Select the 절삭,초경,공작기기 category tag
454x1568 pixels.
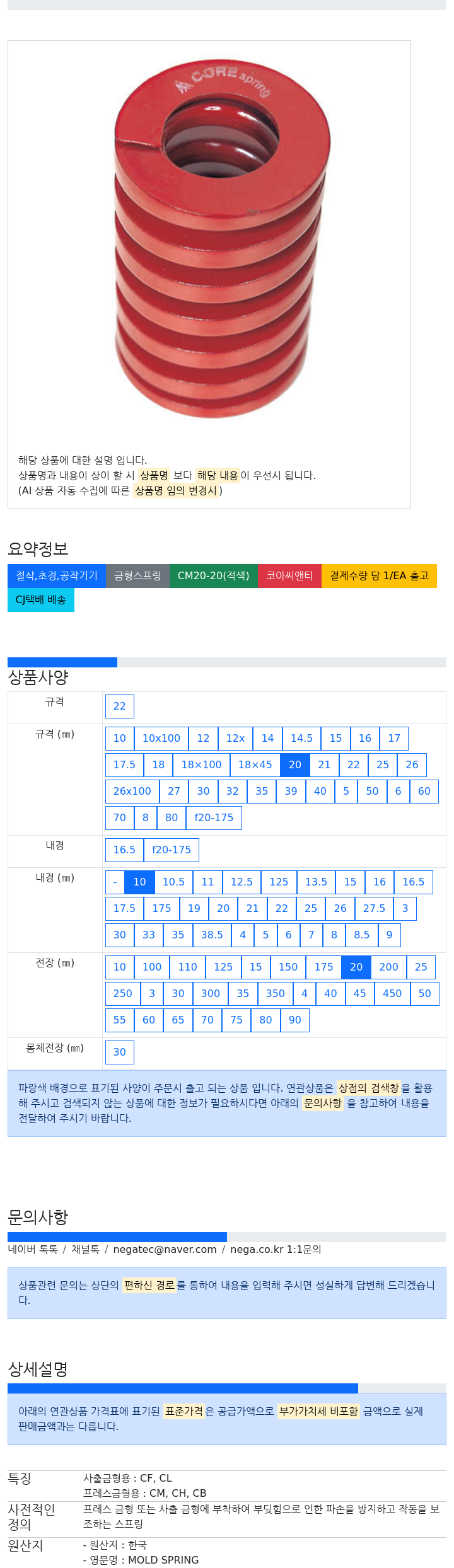pyautogui.click(x=57, y=576)
